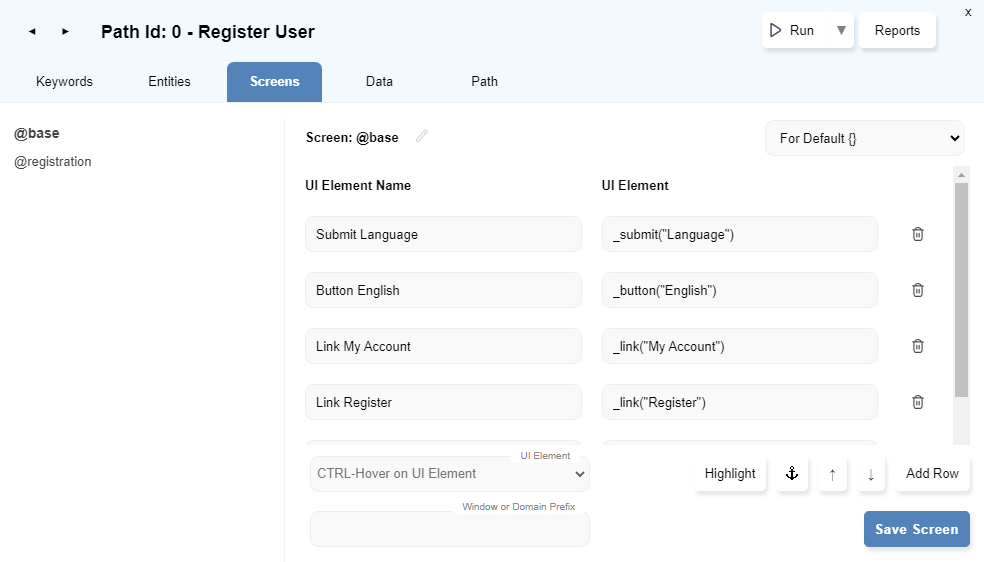Delete the Submit Language row
Viewport: 984px width, 562px height.
tap(917, 234)
